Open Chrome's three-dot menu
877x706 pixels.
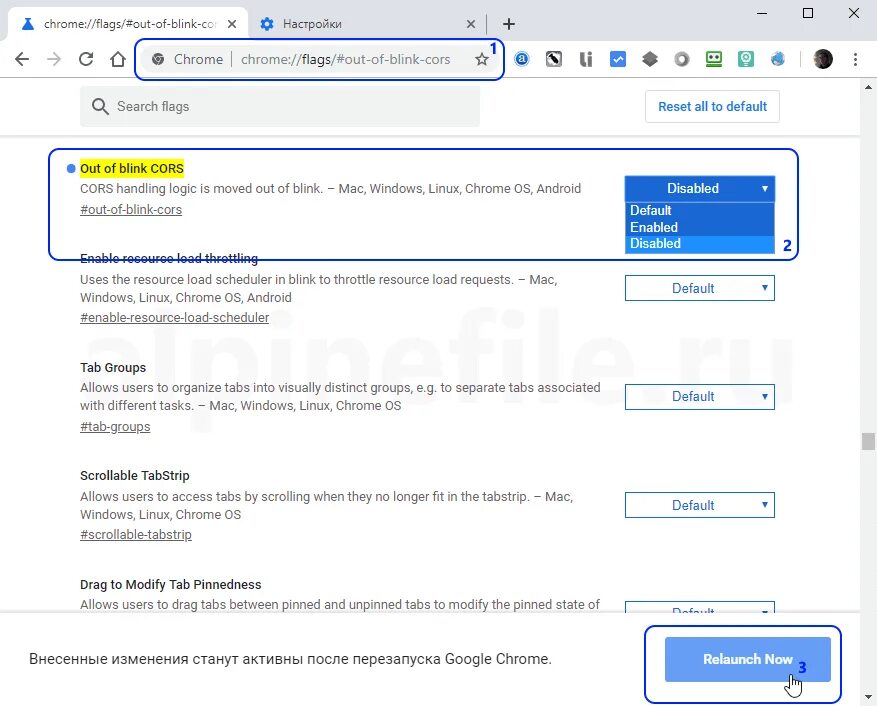click(x=855, y=59)
